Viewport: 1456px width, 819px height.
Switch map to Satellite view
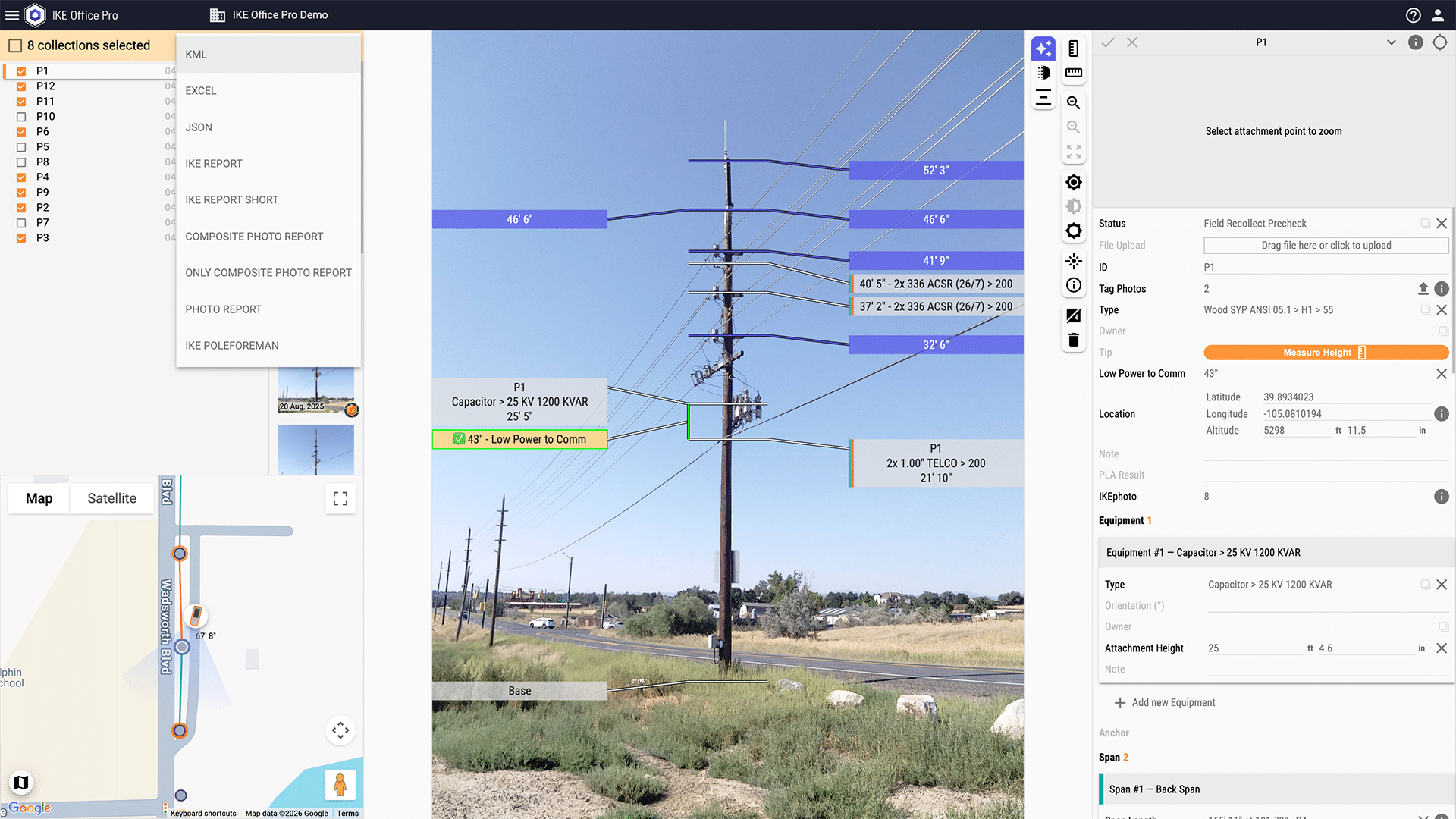tap(111, 498)
